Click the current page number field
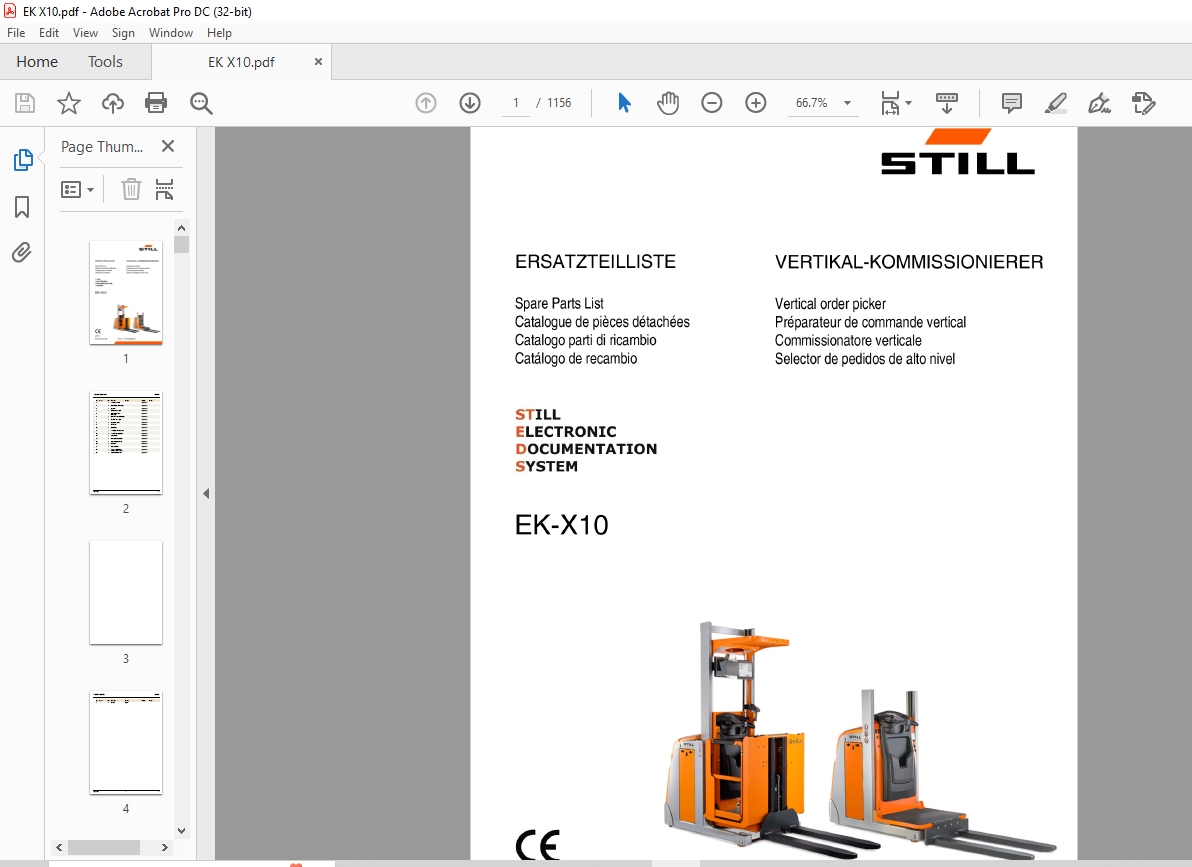 [516, 103]
